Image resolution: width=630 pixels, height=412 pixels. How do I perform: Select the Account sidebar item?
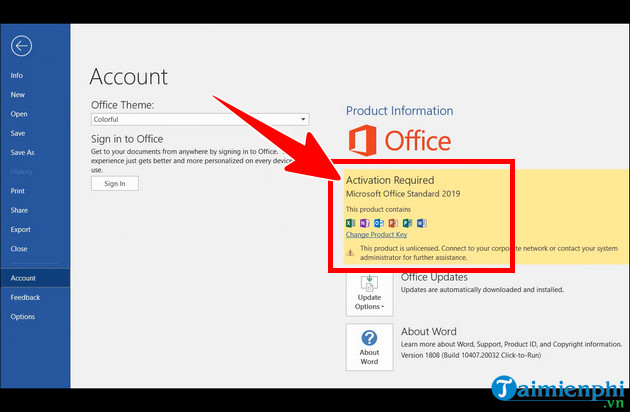(35, 278)
